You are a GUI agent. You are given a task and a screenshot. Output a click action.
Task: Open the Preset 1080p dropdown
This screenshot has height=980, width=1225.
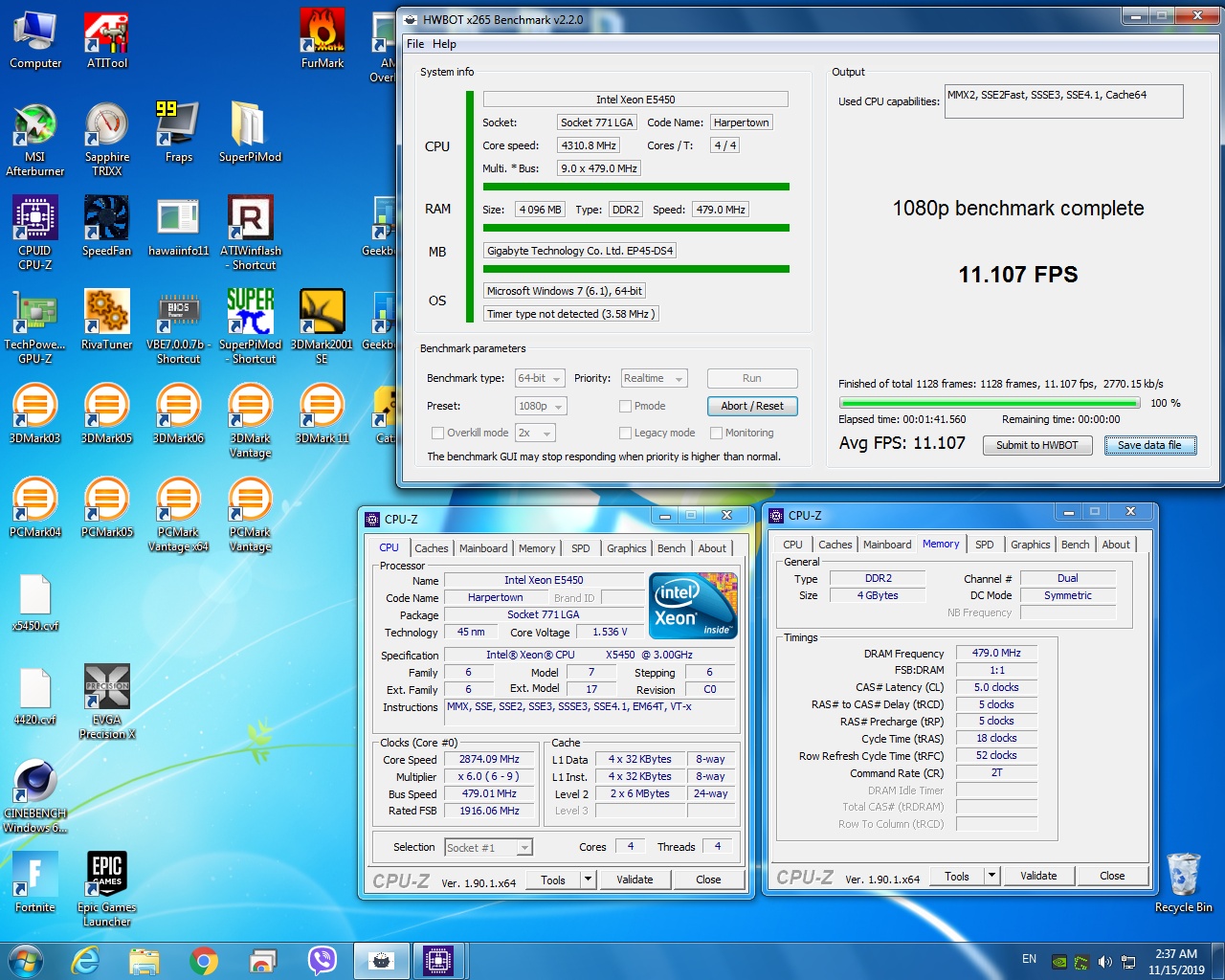[541, 406]
